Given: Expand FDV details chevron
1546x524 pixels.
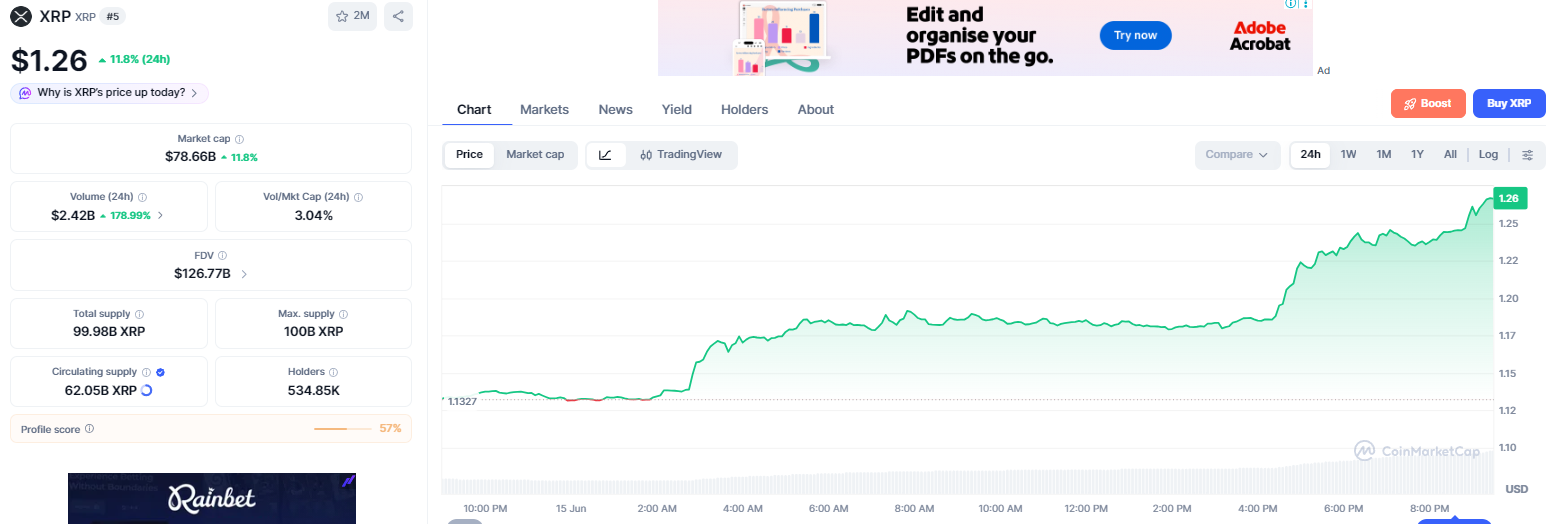Looking at the screenshot, I should 244,273.
